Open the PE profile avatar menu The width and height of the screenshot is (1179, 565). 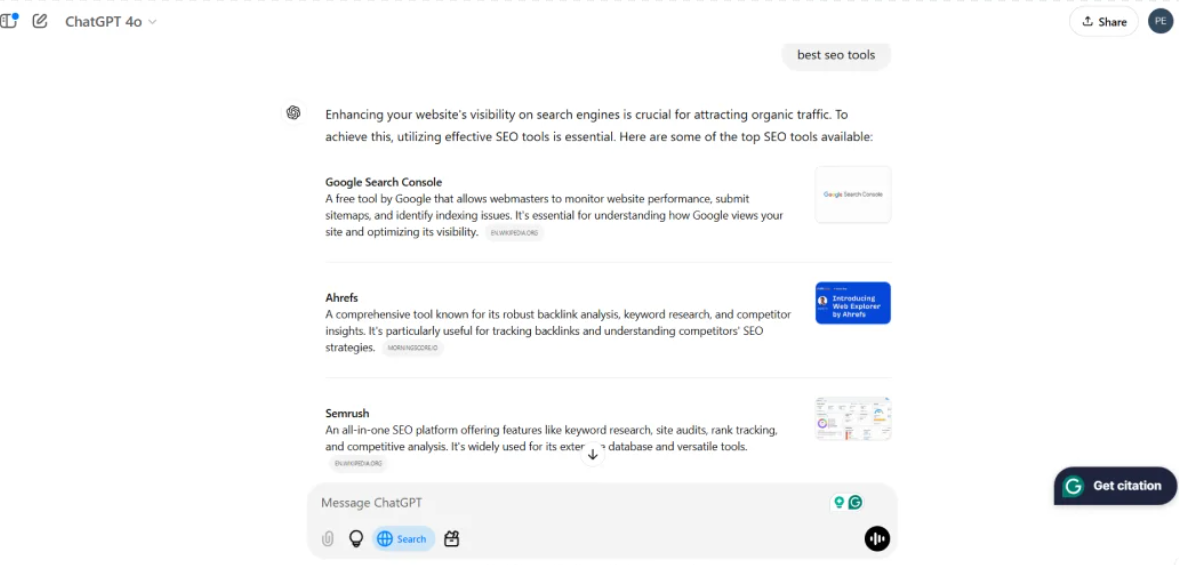coord(1160,21)
